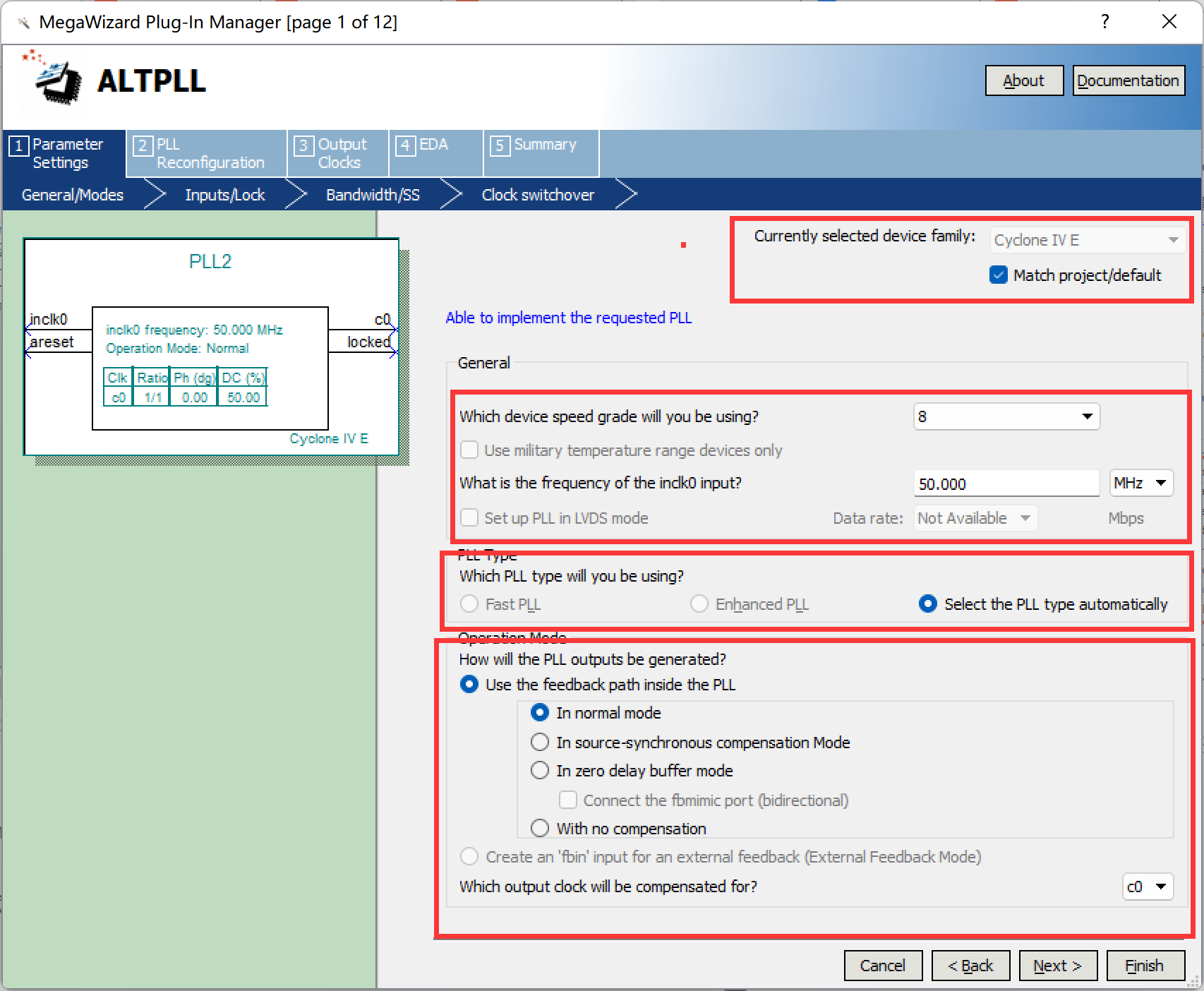The image size is (1204, 991).
Task: Click the Finish button
Action: [1145, 966]
